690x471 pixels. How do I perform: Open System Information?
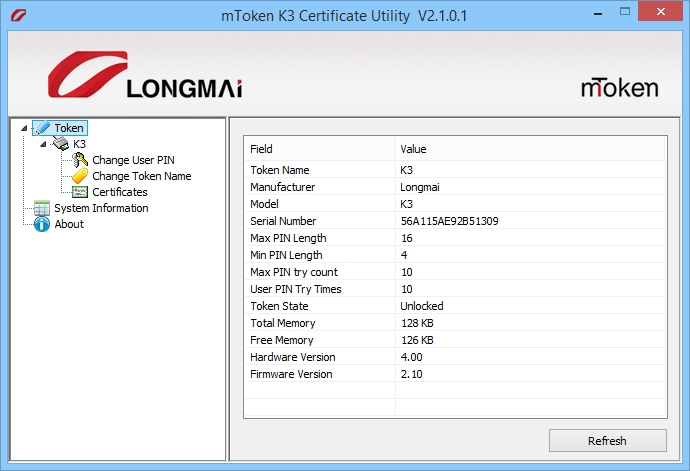(101, 208)
